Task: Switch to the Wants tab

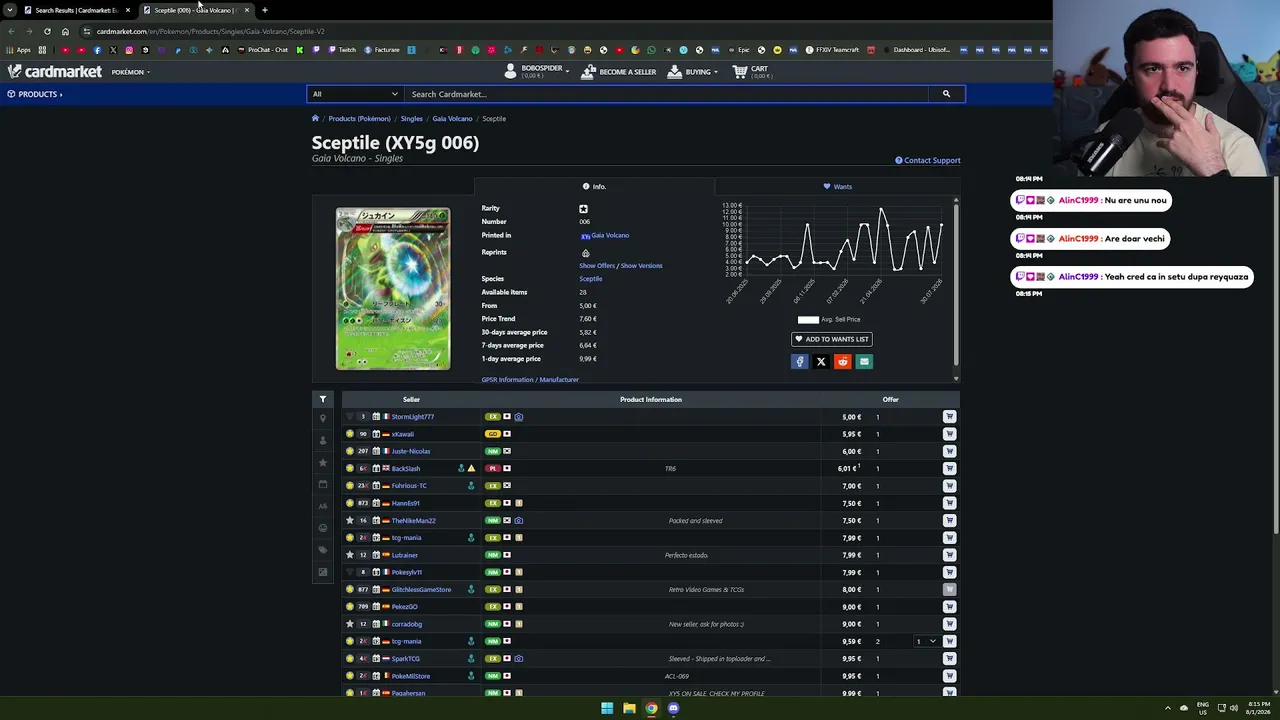Action: [837, 186]
